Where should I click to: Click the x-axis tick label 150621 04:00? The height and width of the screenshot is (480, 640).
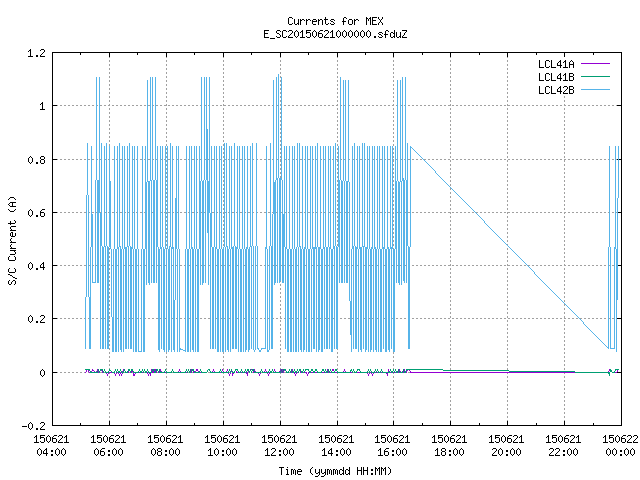pos(51,446)
